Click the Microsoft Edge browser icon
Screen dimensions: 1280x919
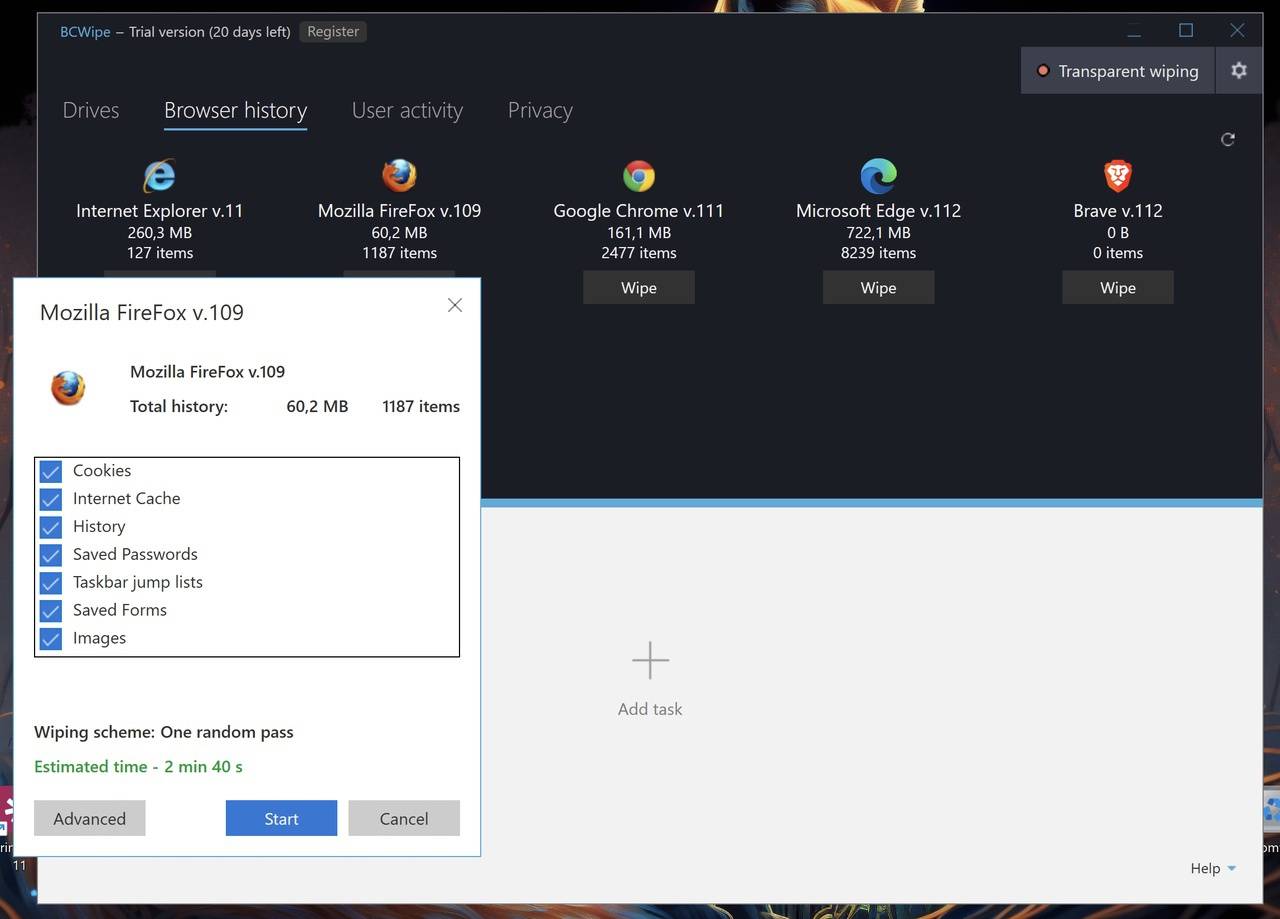click(x=878, y=176)
